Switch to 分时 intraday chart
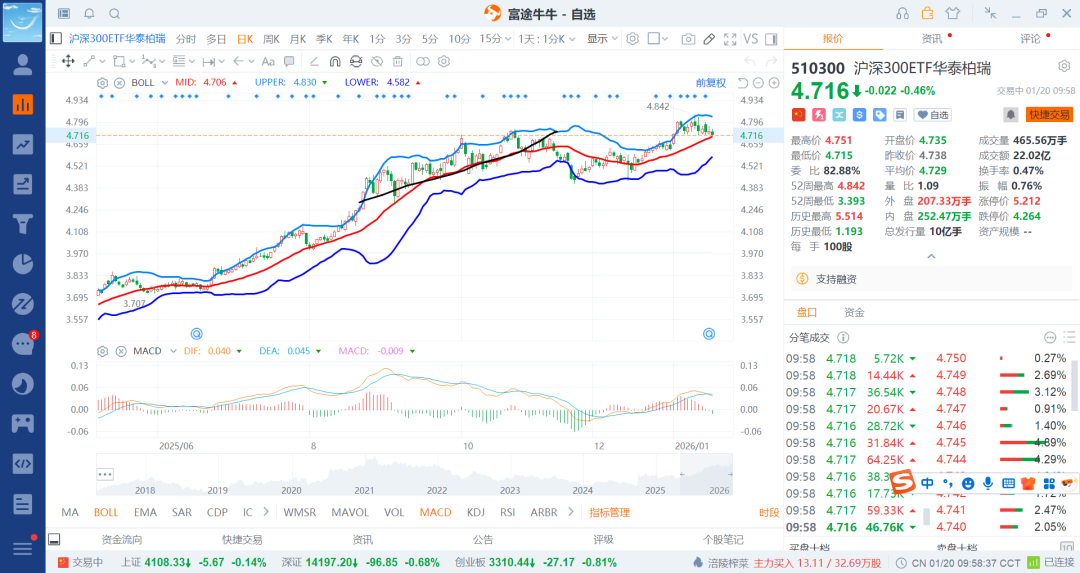 point(186,39)
